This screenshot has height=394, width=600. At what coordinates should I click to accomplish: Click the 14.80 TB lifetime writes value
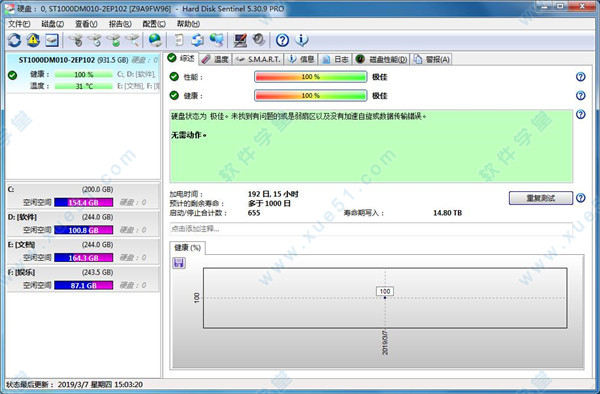pyautogui.click(x=447, y=213)
